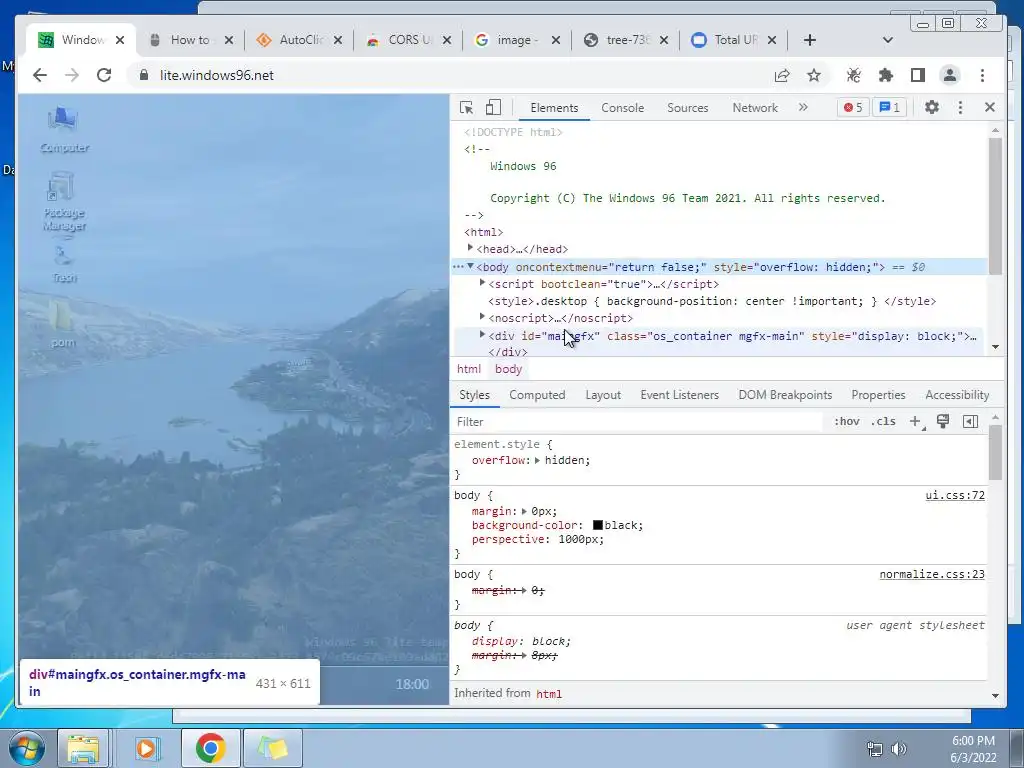Share this page icon

[782, 75]
